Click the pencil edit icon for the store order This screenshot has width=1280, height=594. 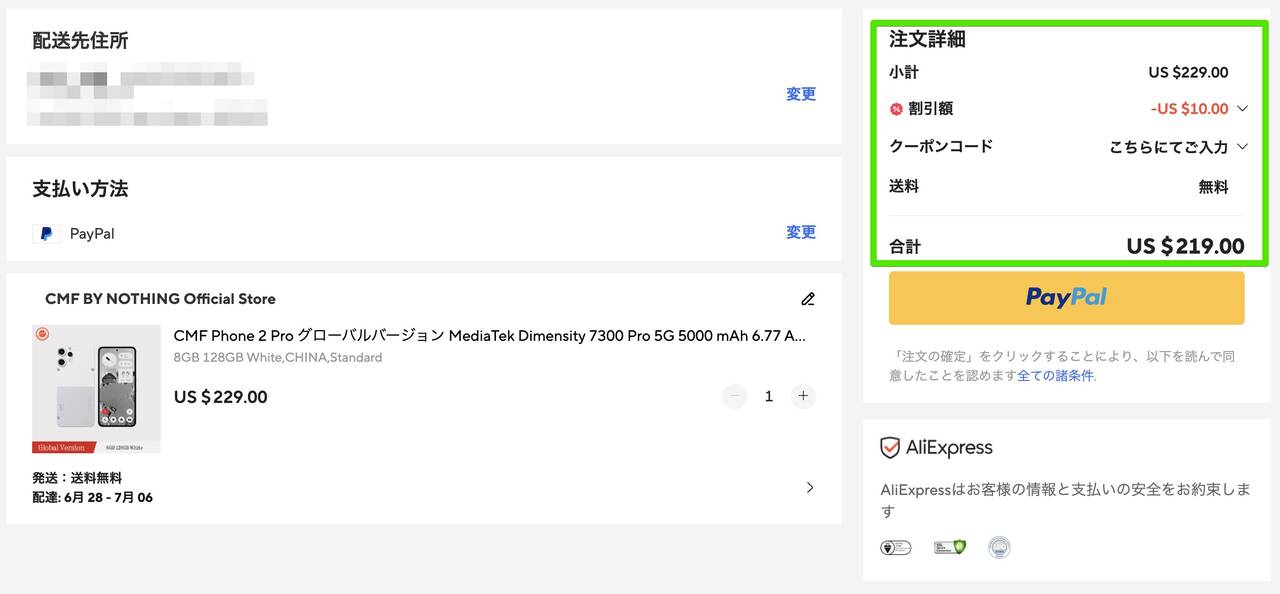(x=808, y=299)
